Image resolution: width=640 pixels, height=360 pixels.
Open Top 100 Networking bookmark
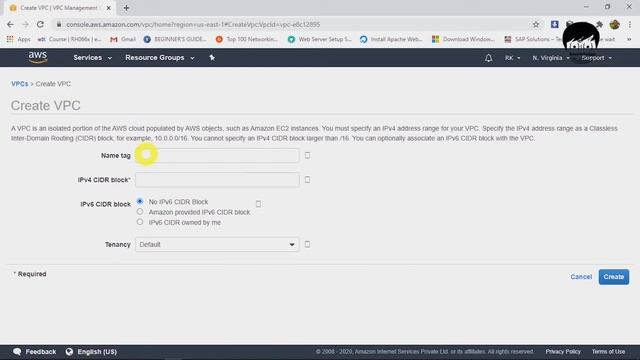(x=247, y=39)
